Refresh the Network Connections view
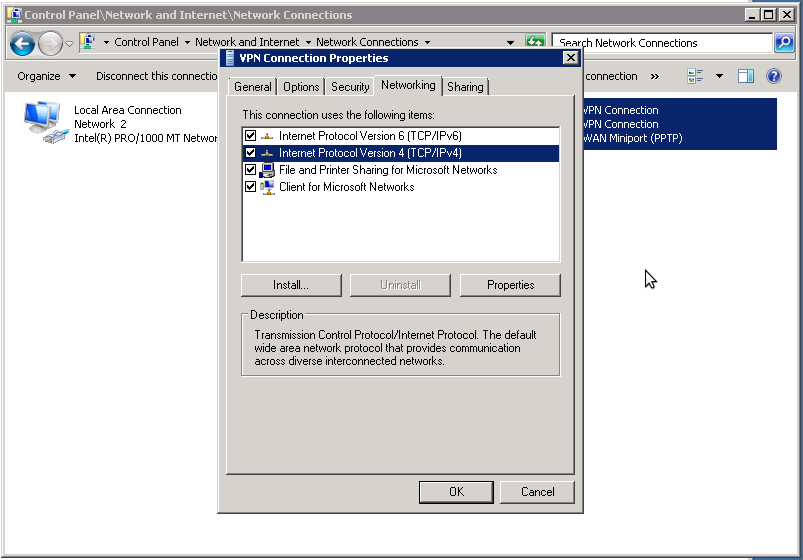Viewport: 803px width, 560px height. [535, 42]
